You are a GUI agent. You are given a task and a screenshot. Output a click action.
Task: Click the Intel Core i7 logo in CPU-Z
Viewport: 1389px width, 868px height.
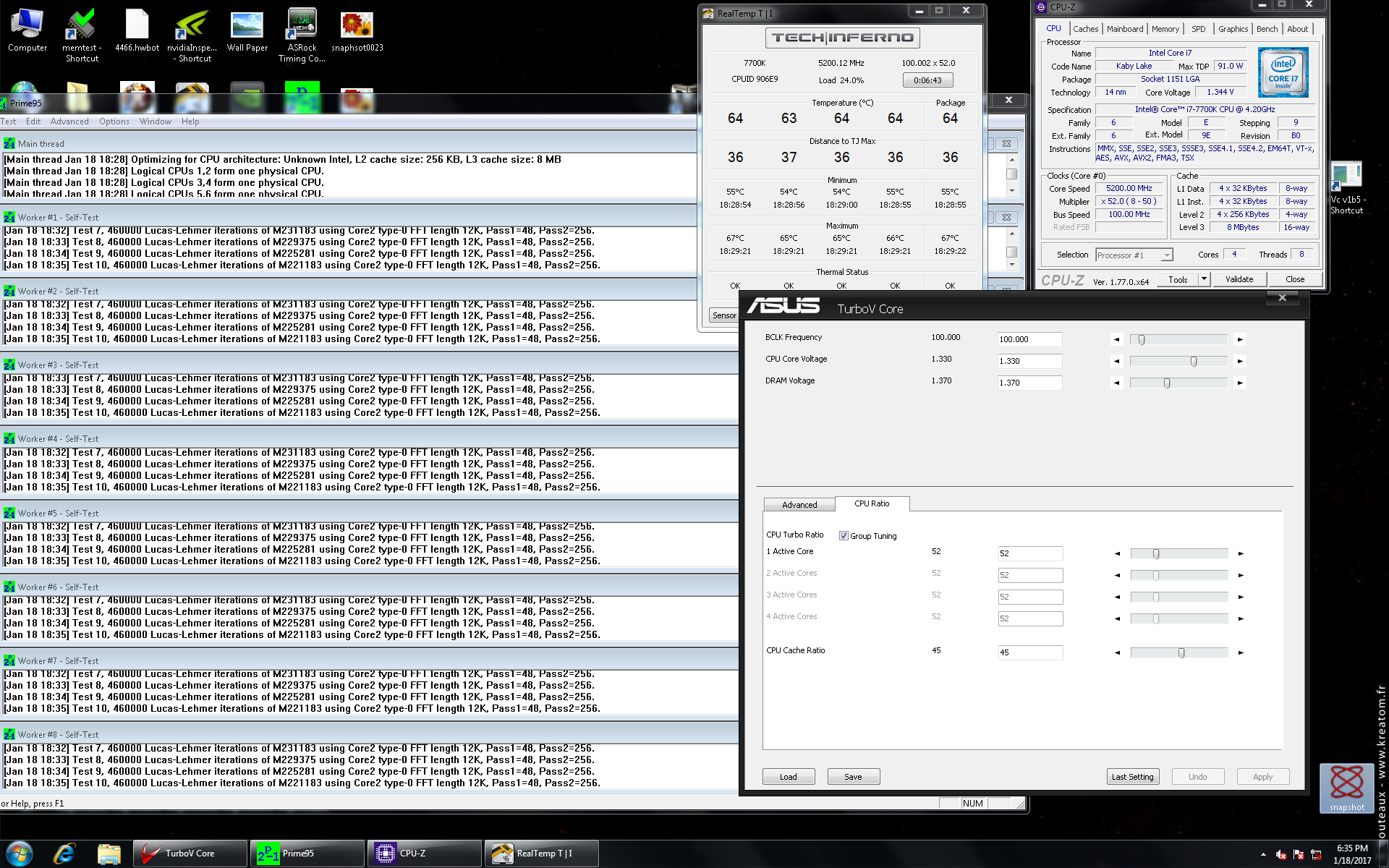click(x=1283, y=72)
